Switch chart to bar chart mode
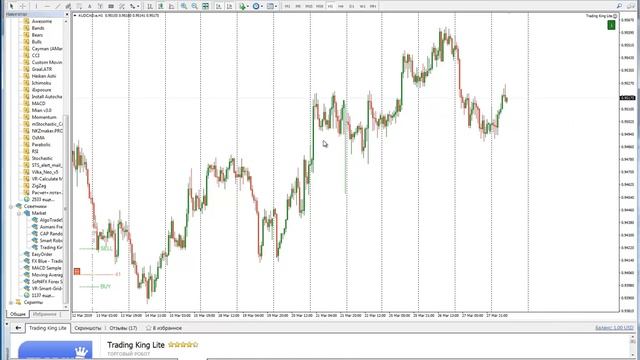640x360 pixels. [150, 6]
